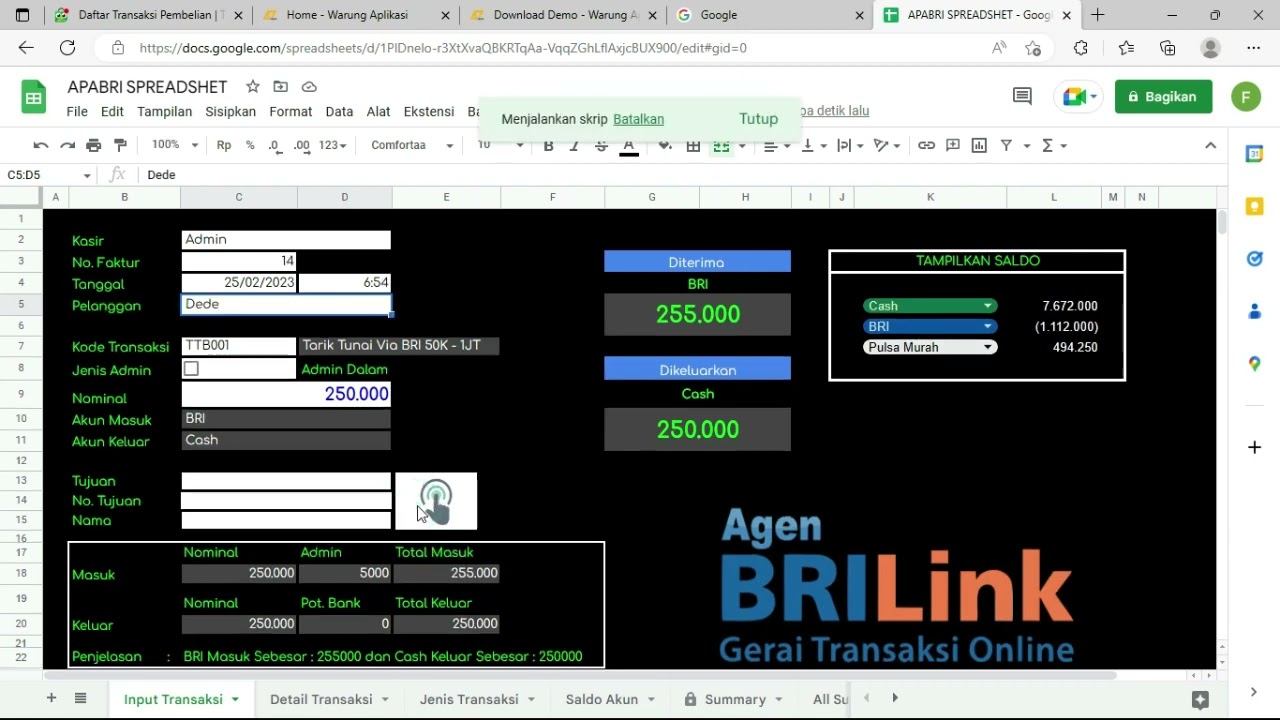Click the undo icon in toolbar
The image size is (1280, 720).
[x=41, y=146]
